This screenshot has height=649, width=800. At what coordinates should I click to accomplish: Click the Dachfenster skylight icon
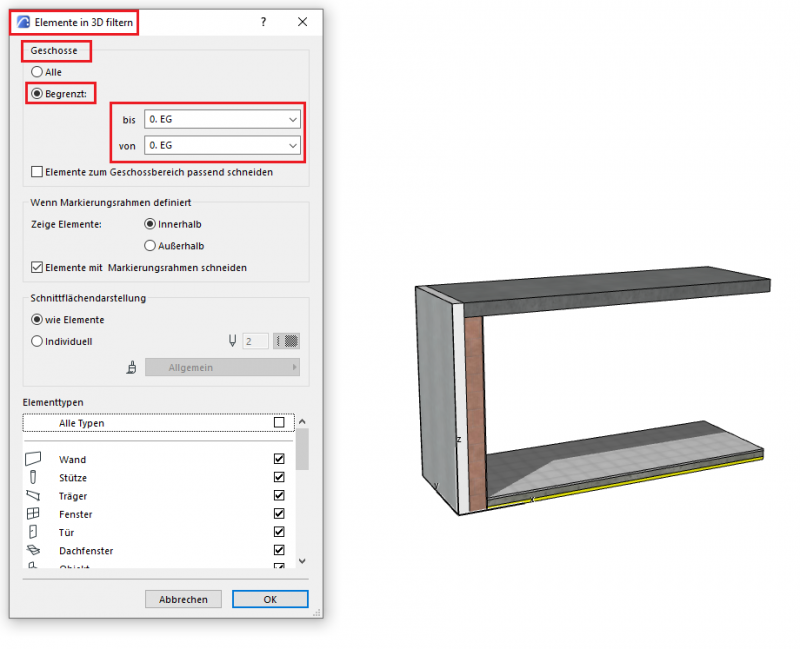(x=33, y=550)
